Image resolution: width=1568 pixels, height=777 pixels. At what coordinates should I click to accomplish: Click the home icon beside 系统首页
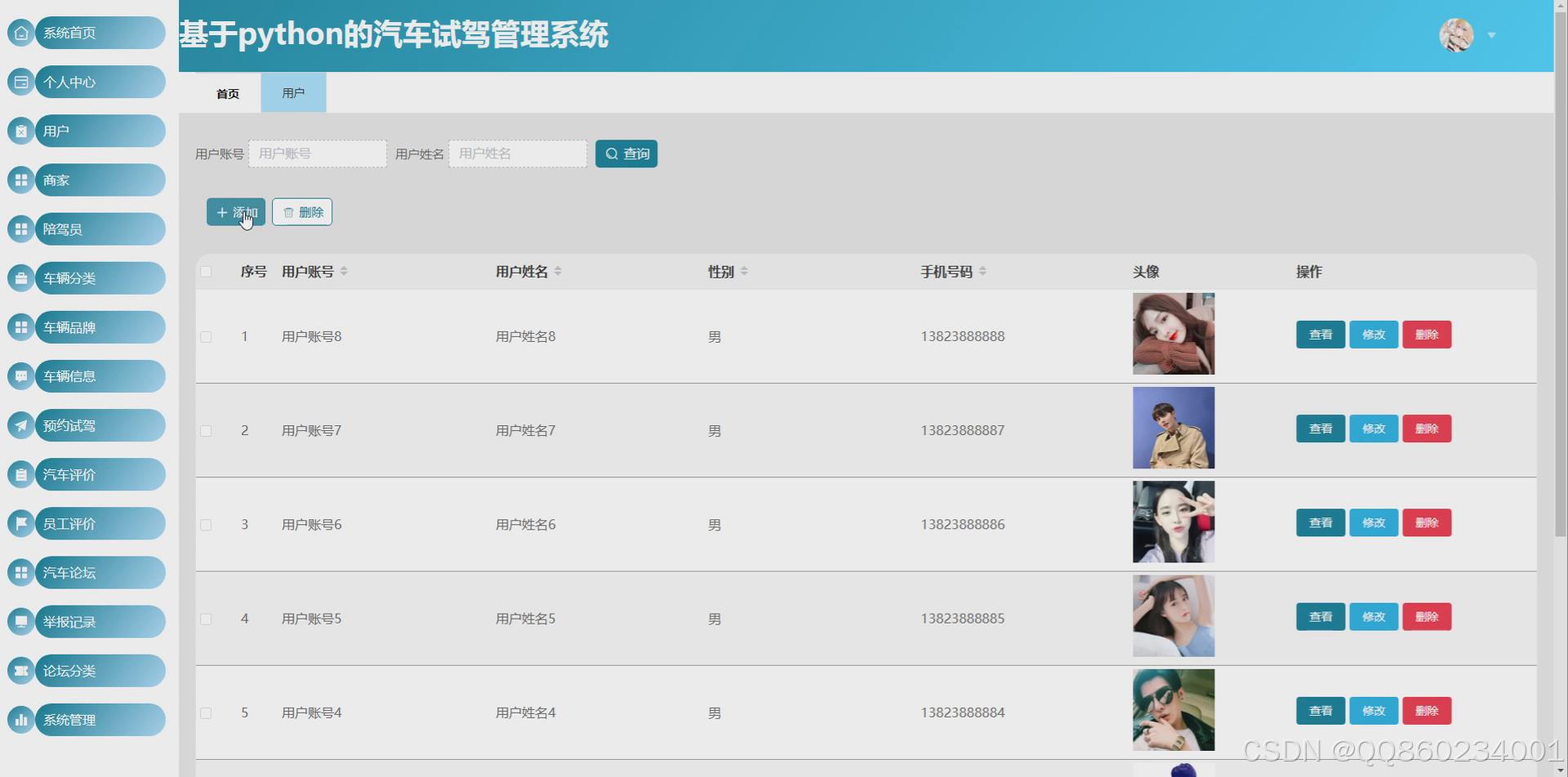tap(21, 33)
